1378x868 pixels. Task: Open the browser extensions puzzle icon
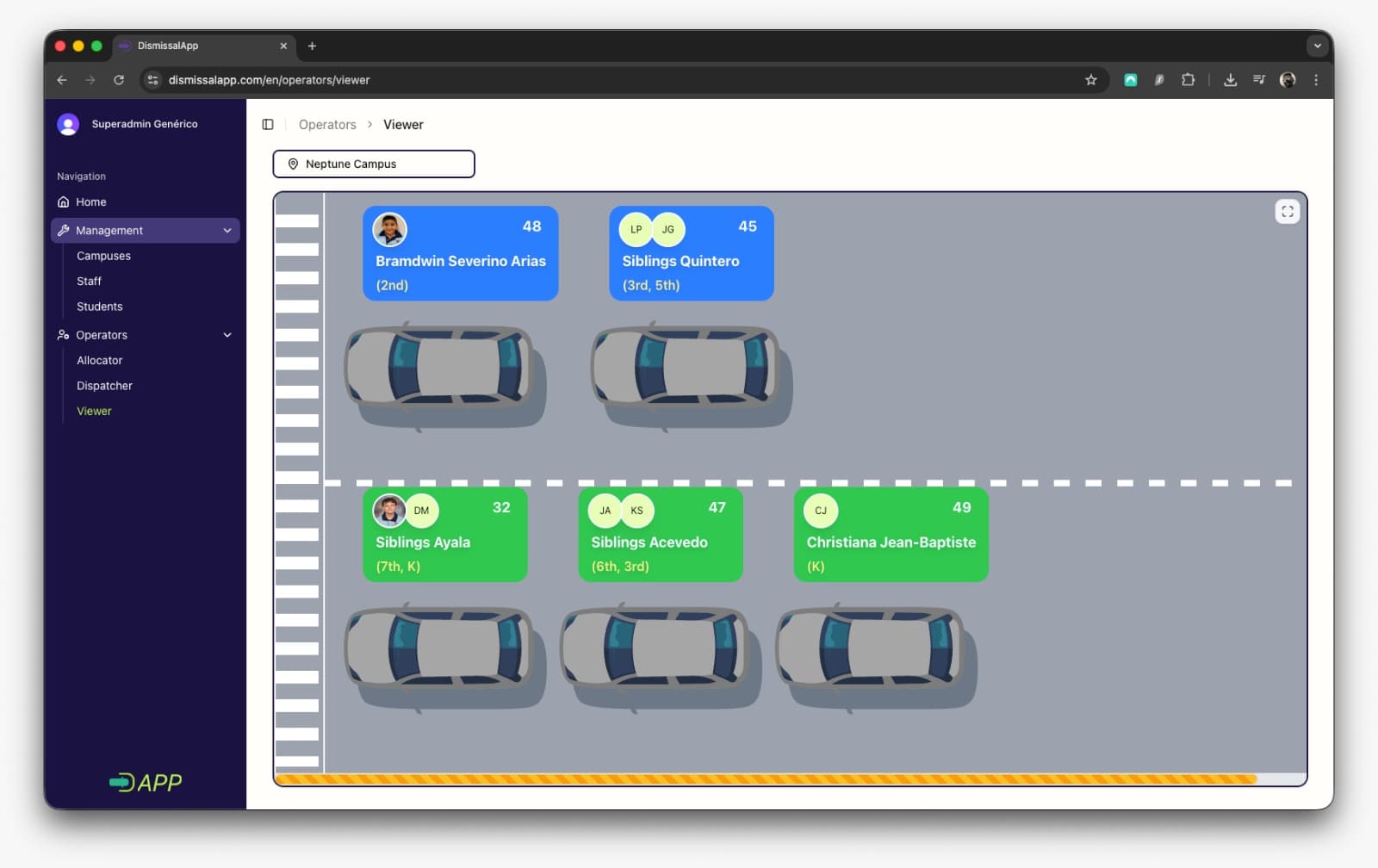tap(1188, 80)
